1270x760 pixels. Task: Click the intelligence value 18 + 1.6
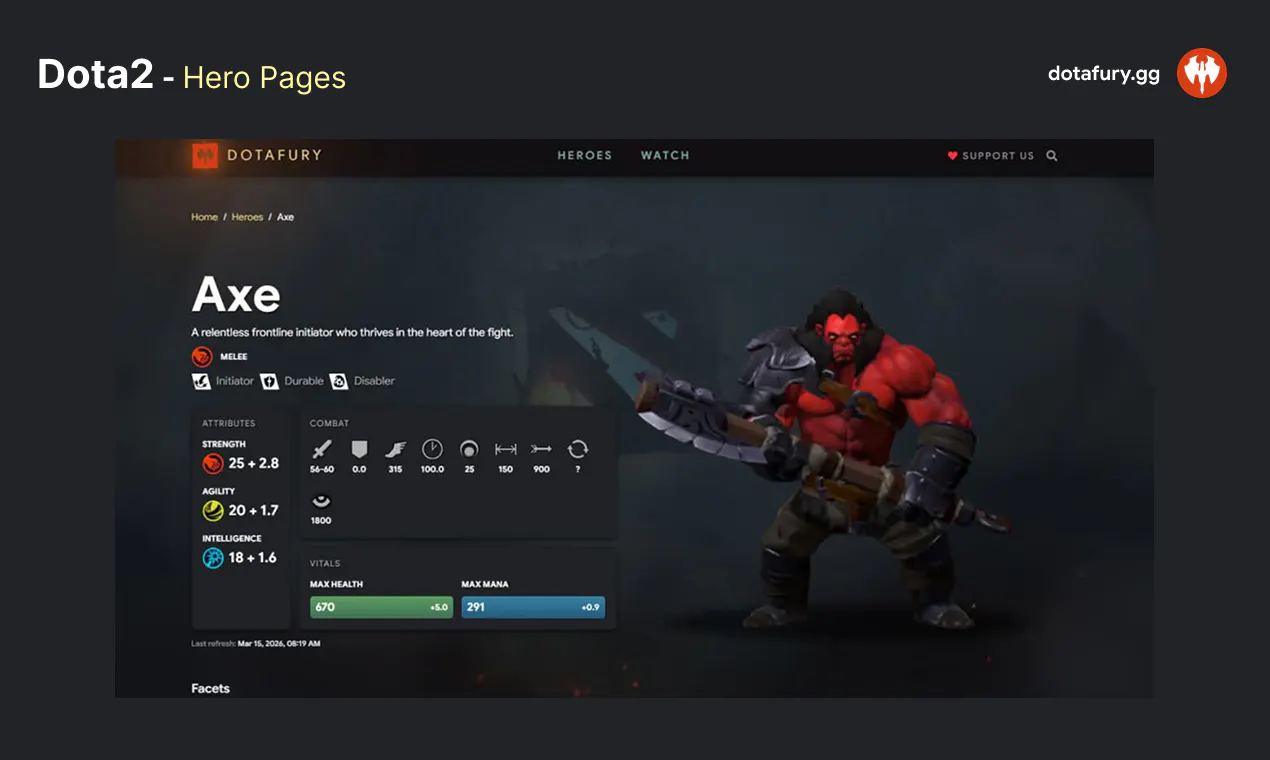pos(252,558)
